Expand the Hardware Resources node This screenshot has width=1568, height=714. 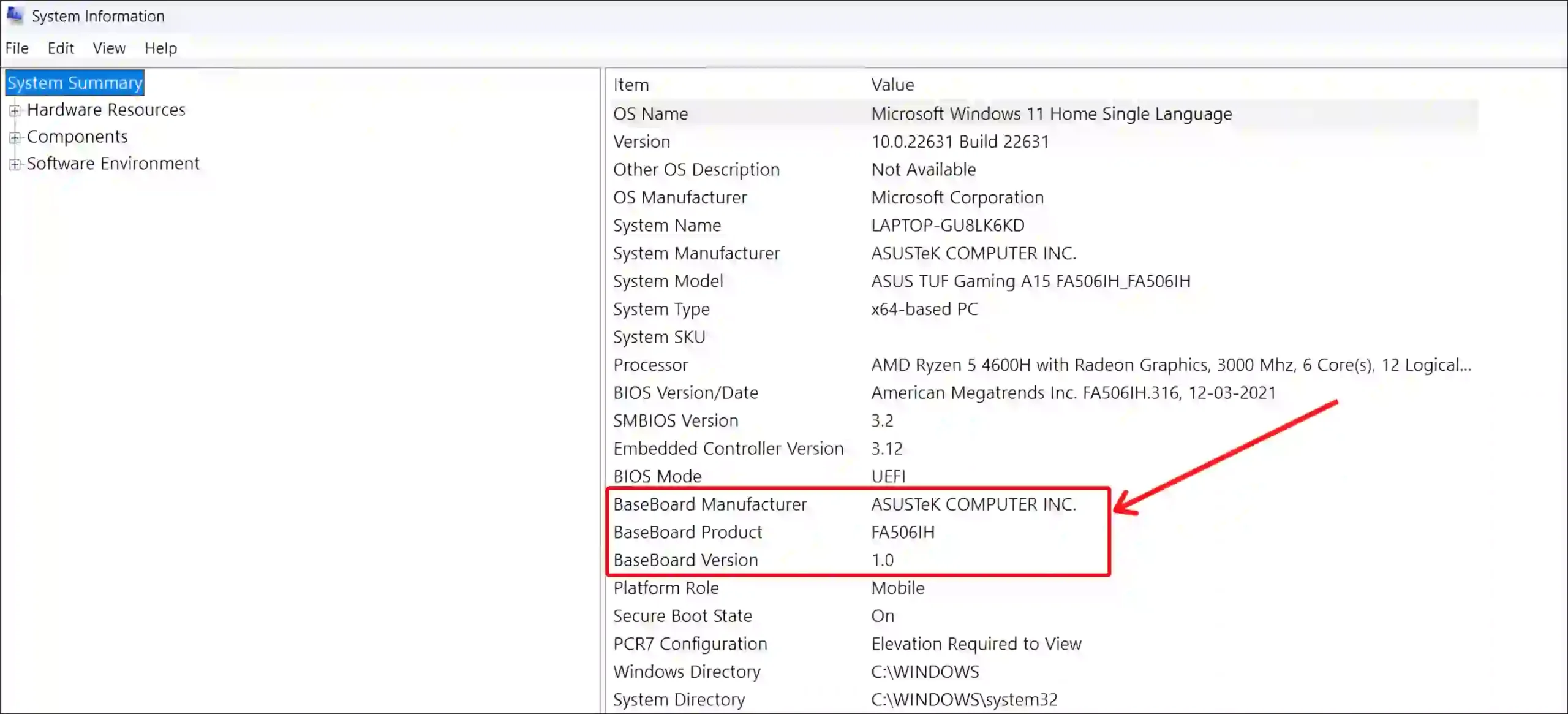coord(15,111)
